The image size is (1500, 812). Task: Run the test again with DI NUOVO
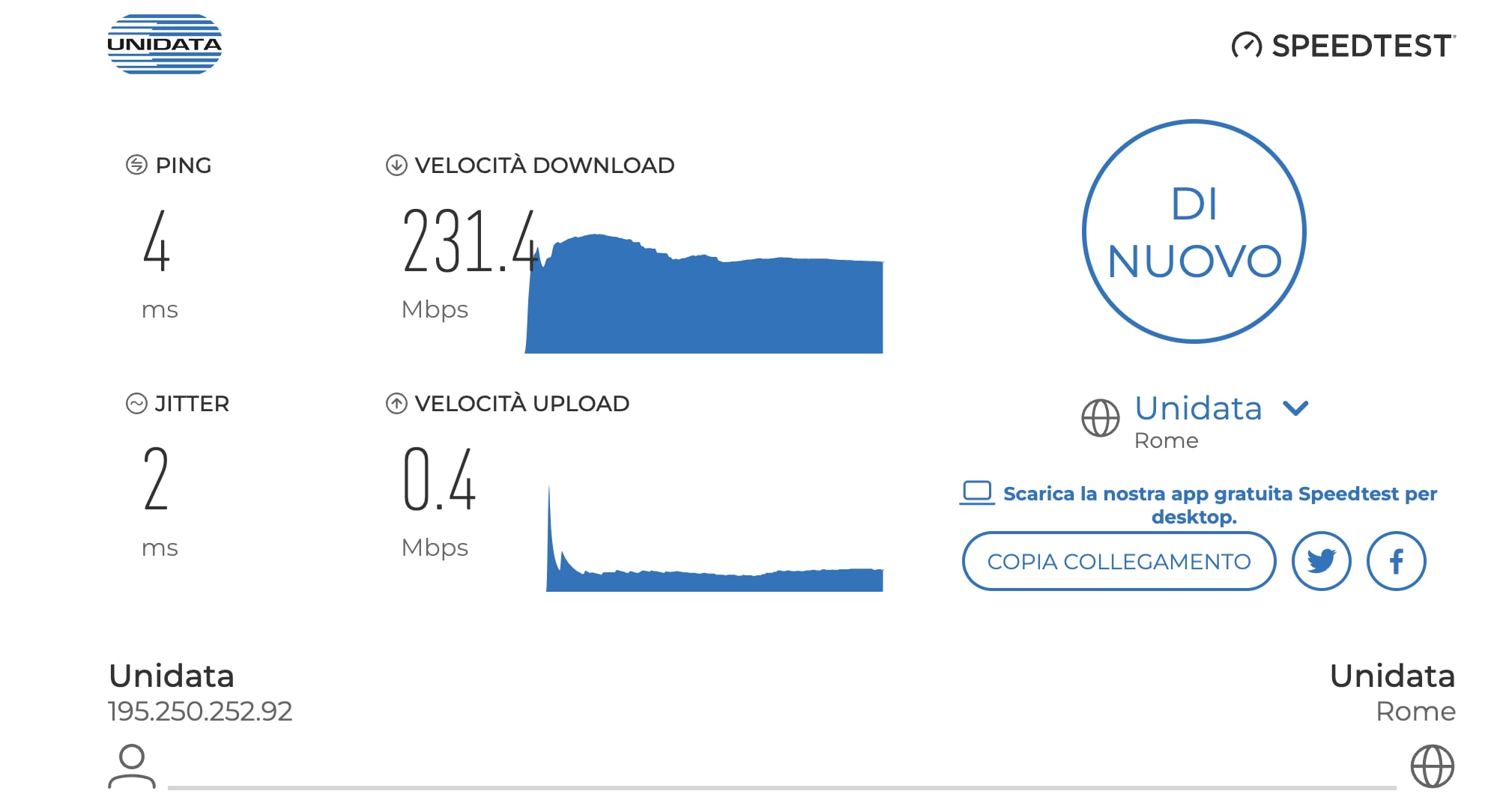coord(1194,231)
